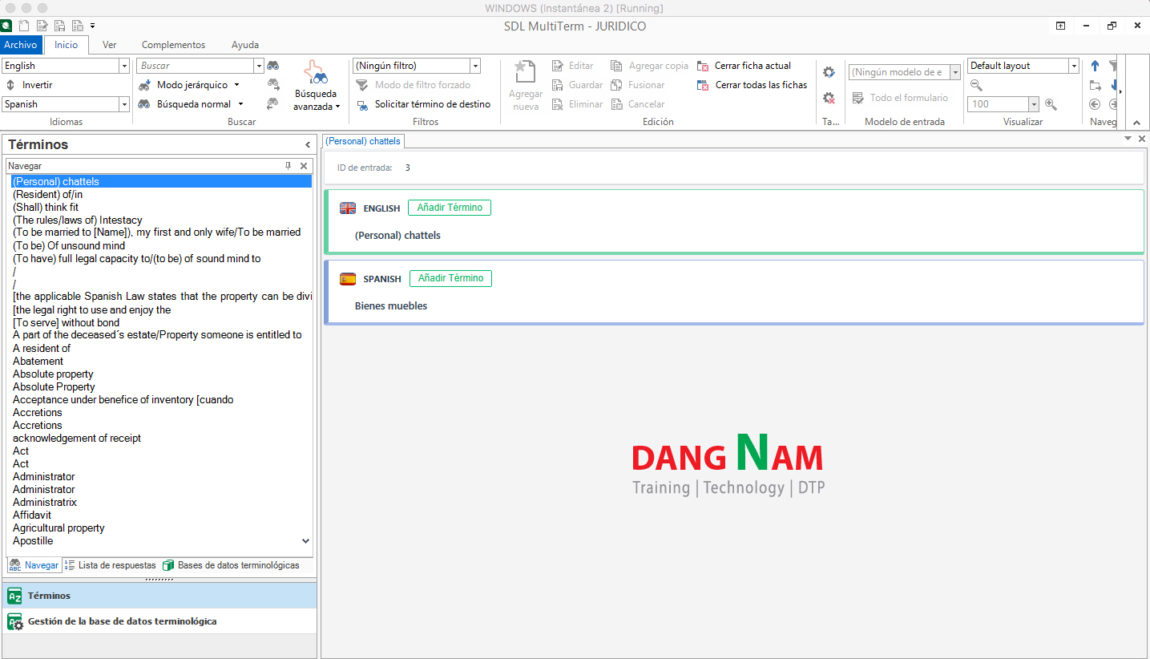Switch to Bases de datos terminológicas tab
Viewport: 1150px width, 659px height.
(231, 565)
